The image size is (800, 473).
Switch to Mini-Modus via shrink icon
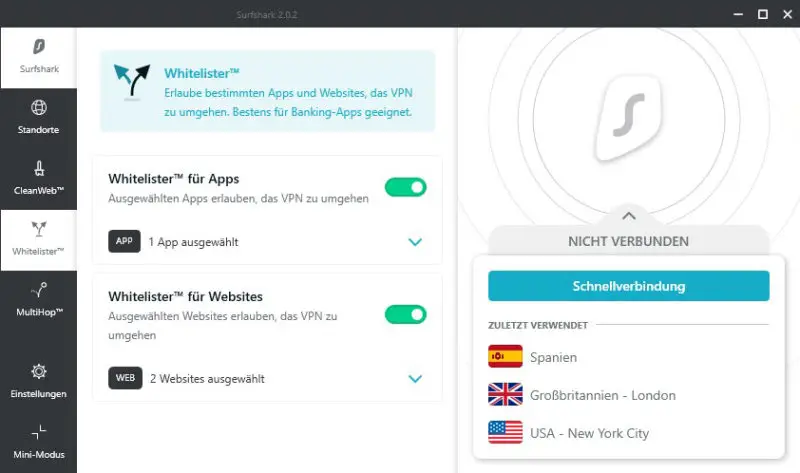point(39,432)
